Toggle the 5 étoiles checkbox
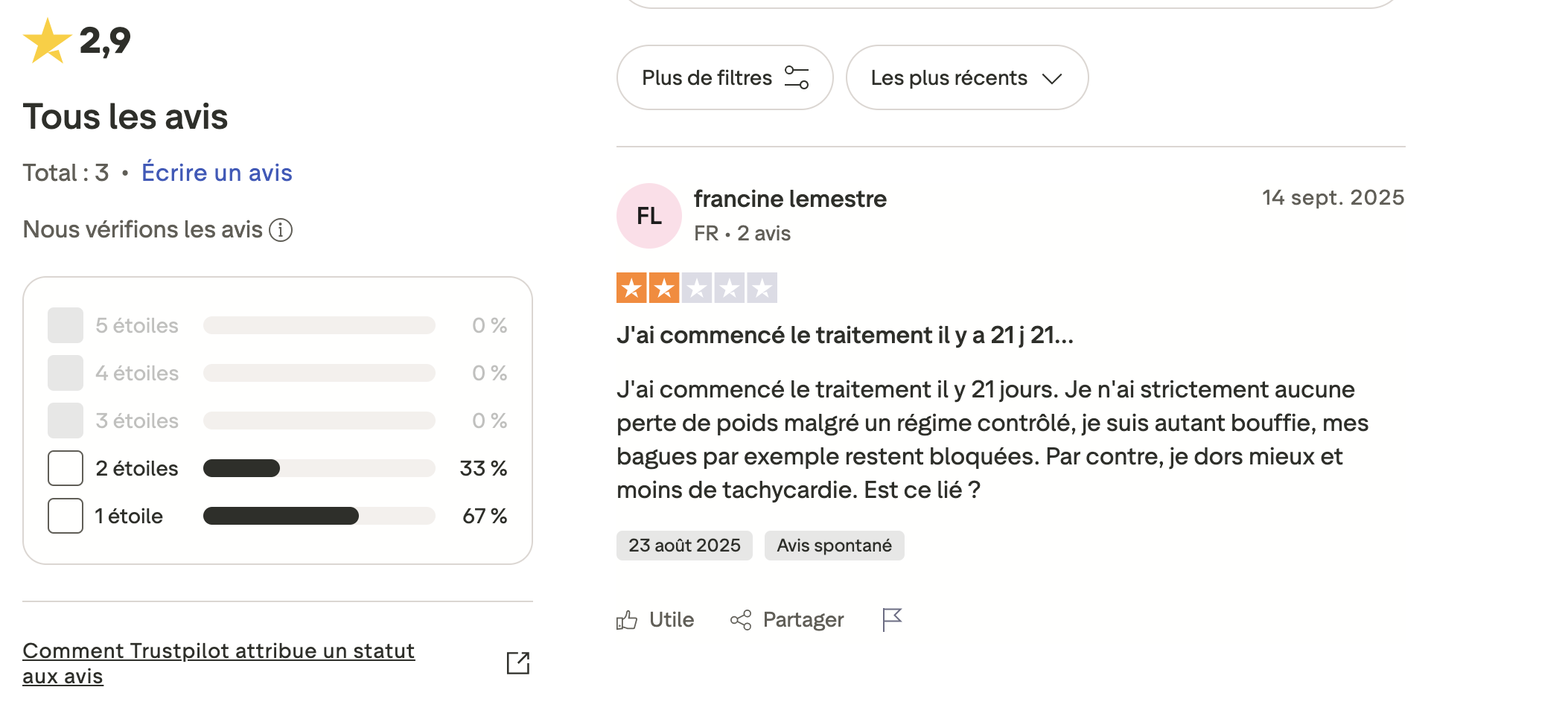The width and height of the screenshot is (1568, 719). point(66,325)
